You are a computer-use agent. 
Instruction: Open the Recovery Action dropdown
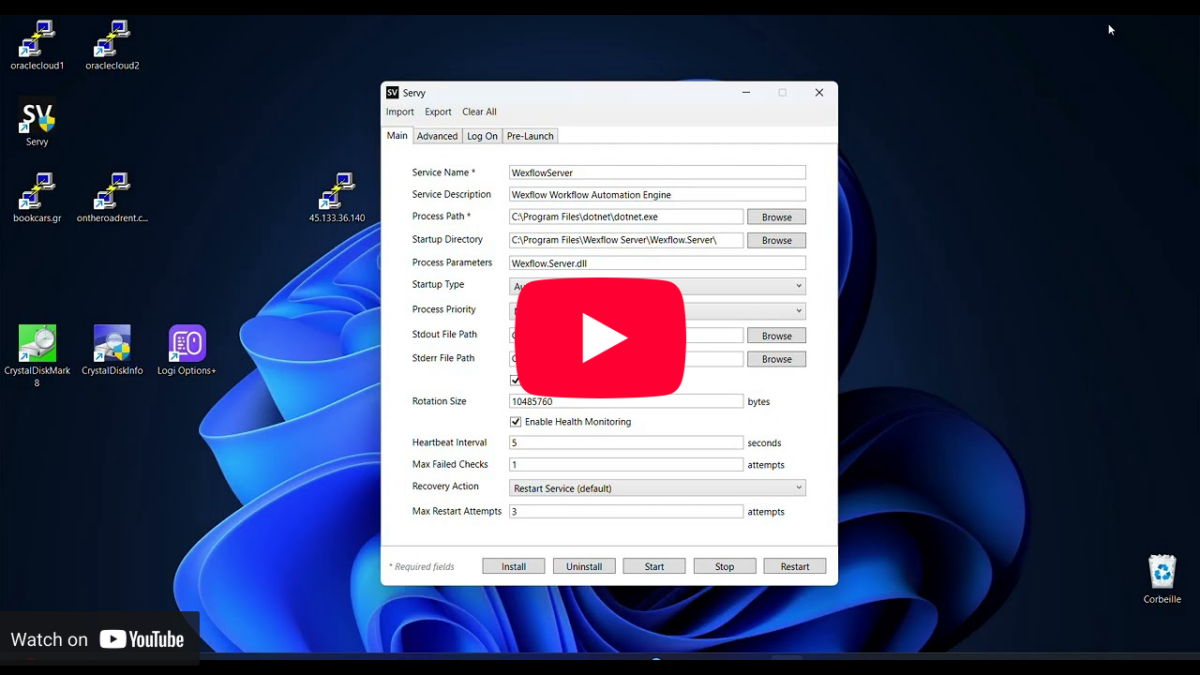click(657, 488)
